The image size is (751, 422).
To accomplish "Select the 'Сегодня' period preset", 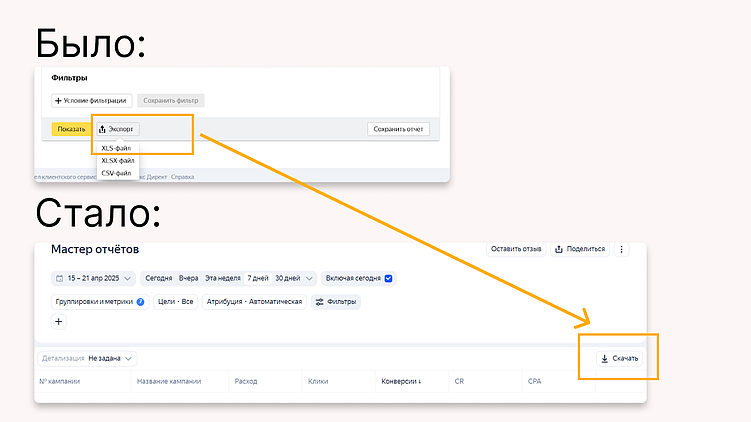I will click(159, 278).
